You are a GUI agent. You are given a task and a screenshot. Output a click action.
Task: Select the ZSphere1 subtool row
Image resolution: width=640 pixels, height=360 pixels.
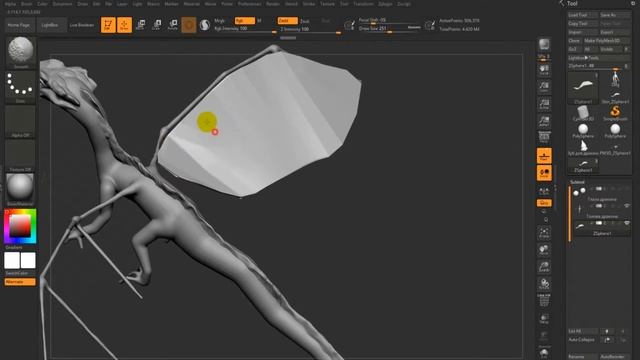pos(601,228)
